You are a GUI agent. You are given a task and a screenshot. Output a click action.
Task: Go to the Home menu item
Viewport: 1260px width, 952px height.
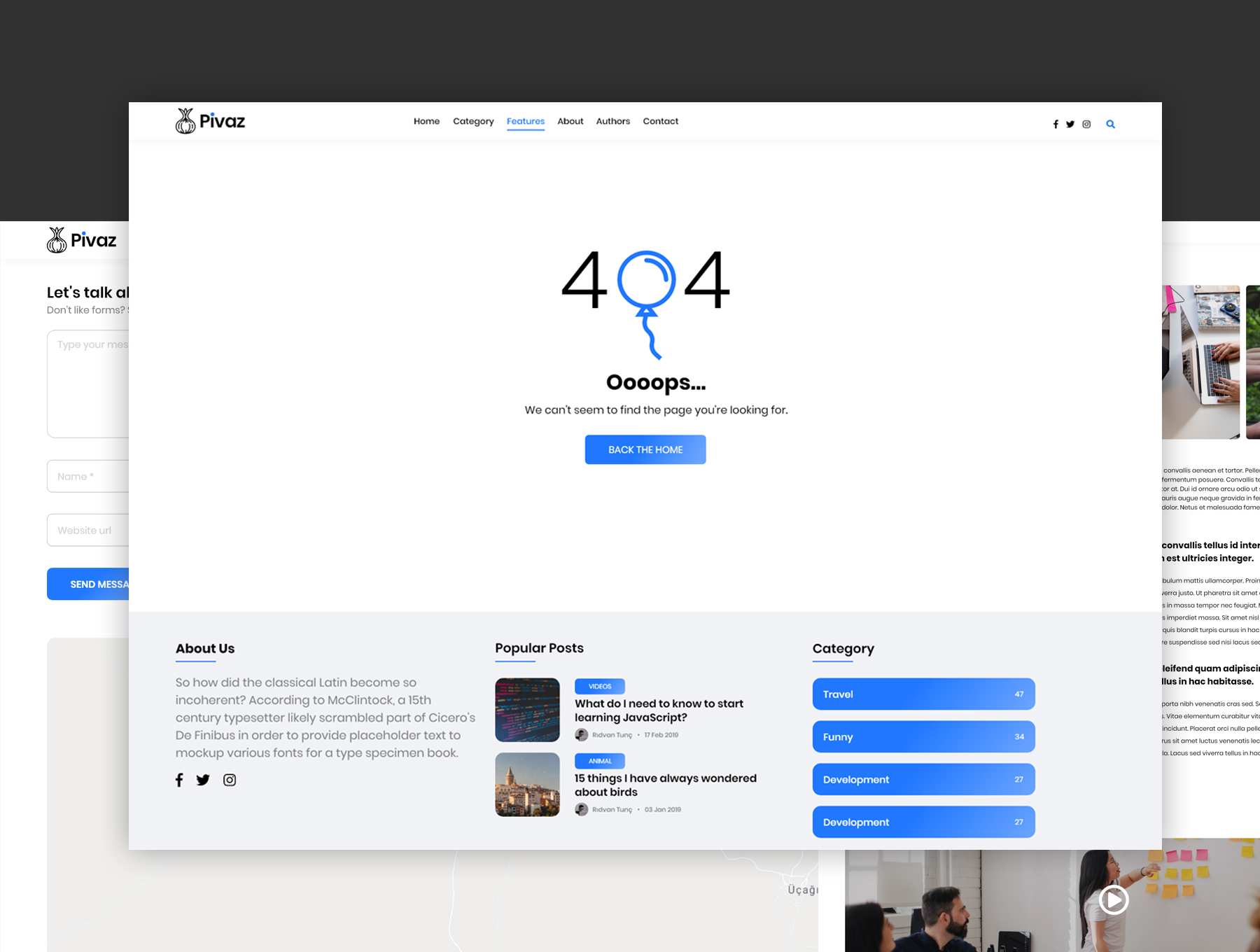click(426, 121)
